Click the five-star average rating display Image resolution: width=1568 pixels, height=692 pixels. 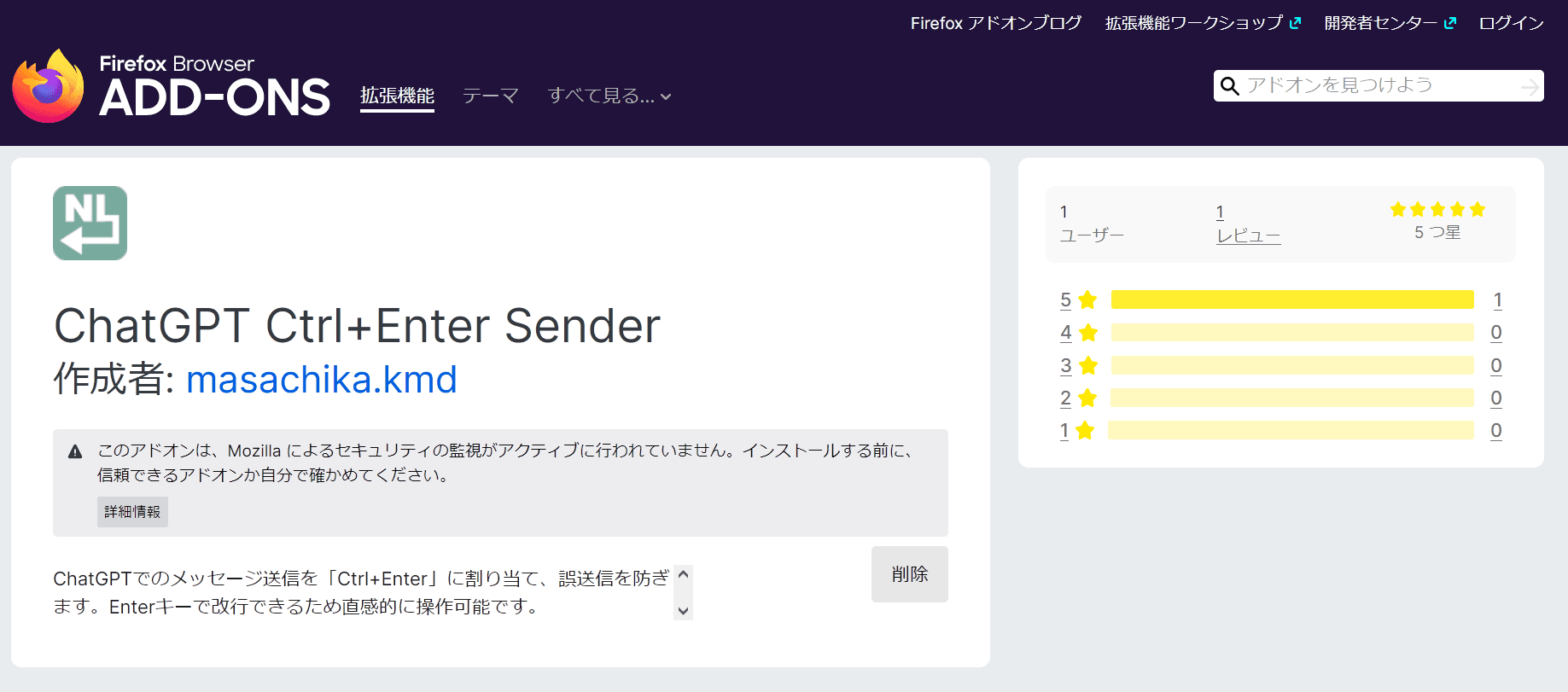pyautogui.click(x=1437, y=210)
